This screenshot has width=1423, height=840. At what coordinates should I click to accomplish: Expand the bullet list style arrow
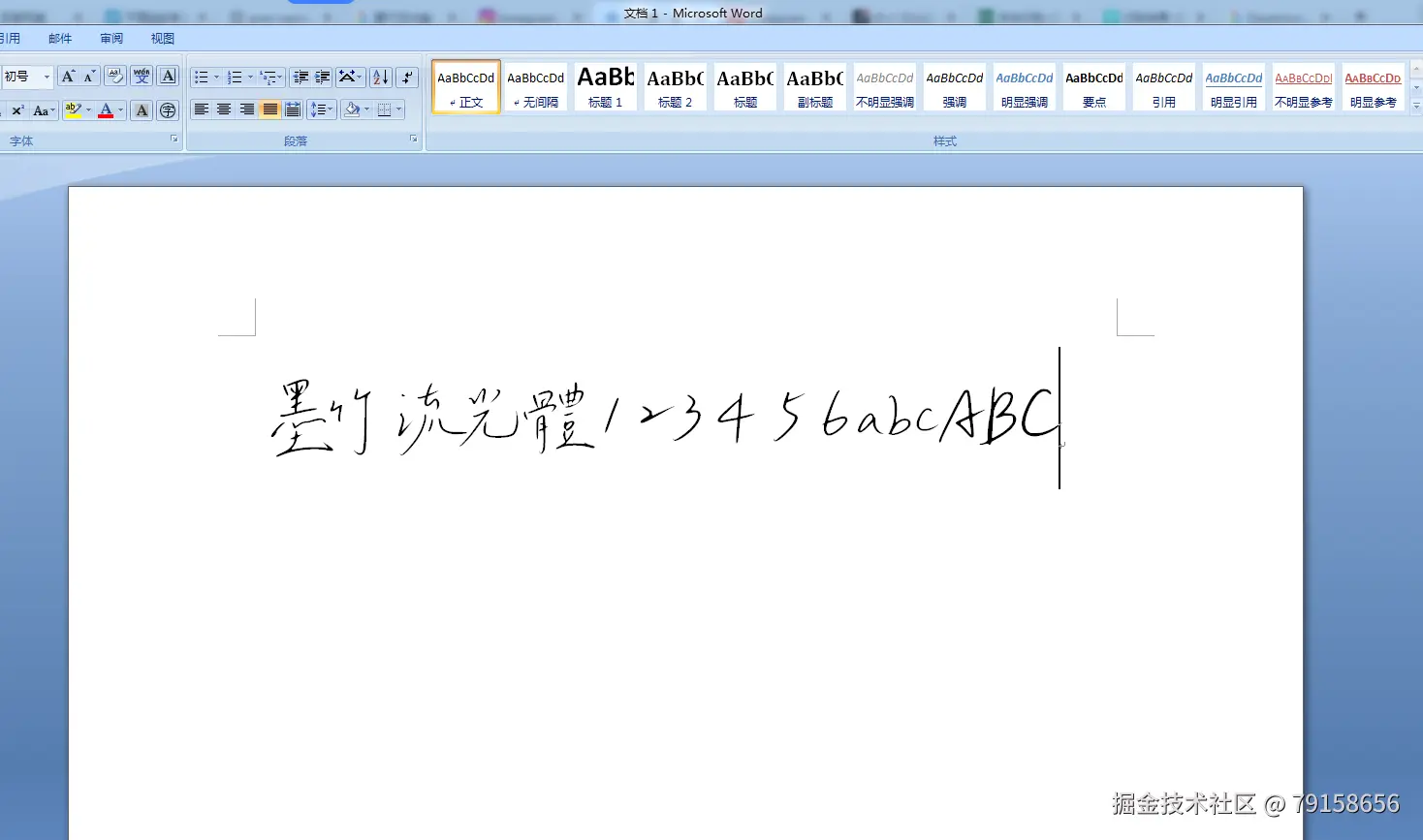pyautogui.click(x=216, y=78)
